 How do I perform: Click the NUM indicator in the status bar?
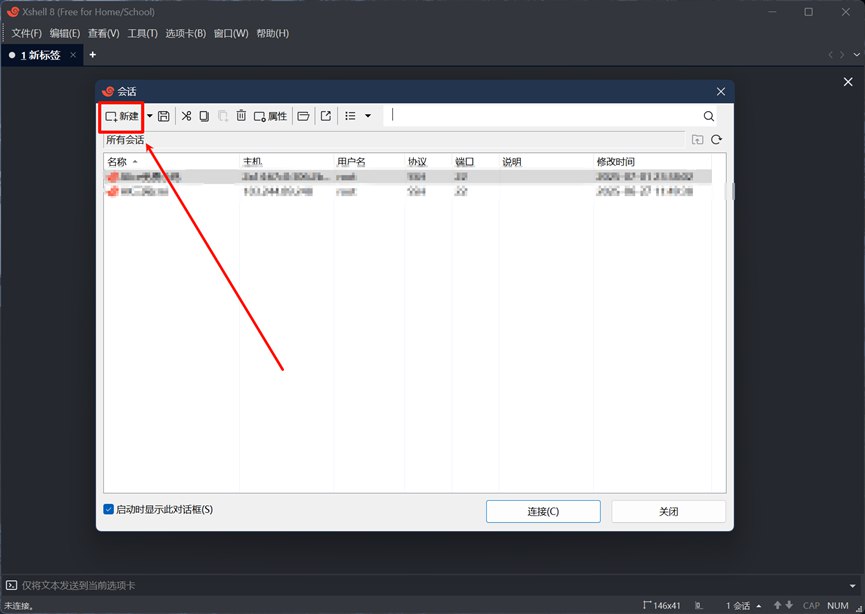(x=838, y=605)
